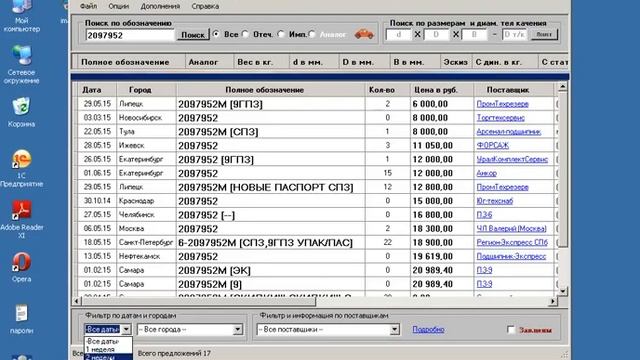
Task: Tick the Заявки checkbox
Action: click(x=511, y=329)
